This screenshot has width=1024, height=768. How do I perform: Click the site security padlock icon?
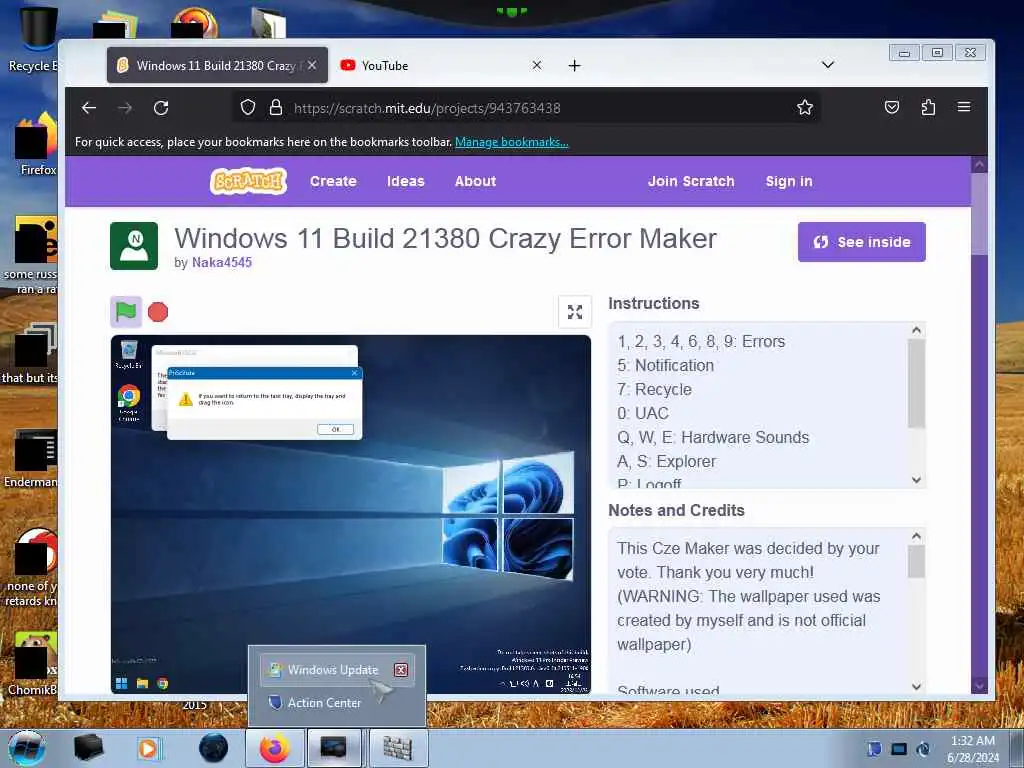pos(276,107)
